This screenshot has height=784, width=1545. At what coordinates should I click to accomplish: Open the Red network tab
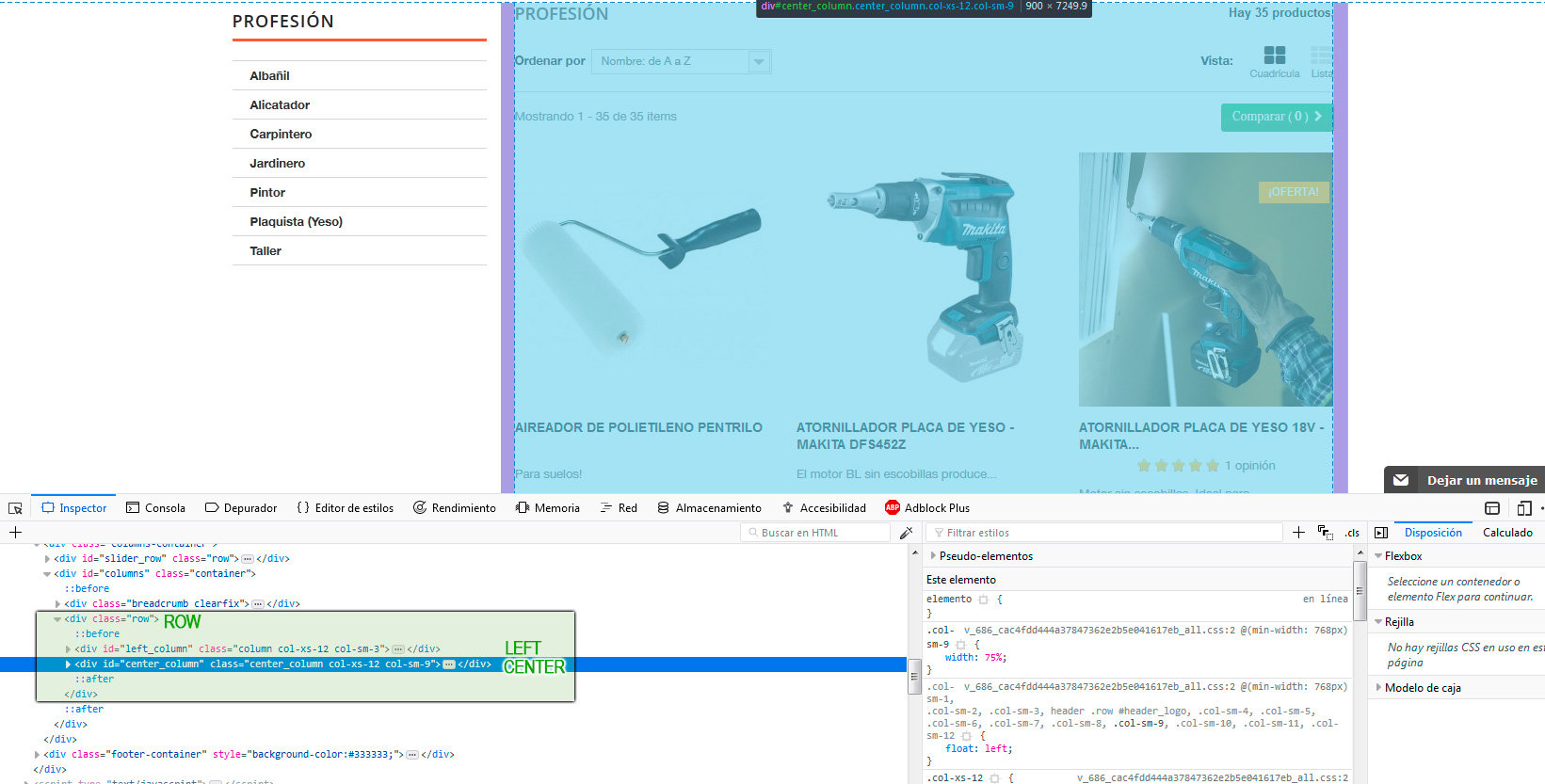point(619,508)
